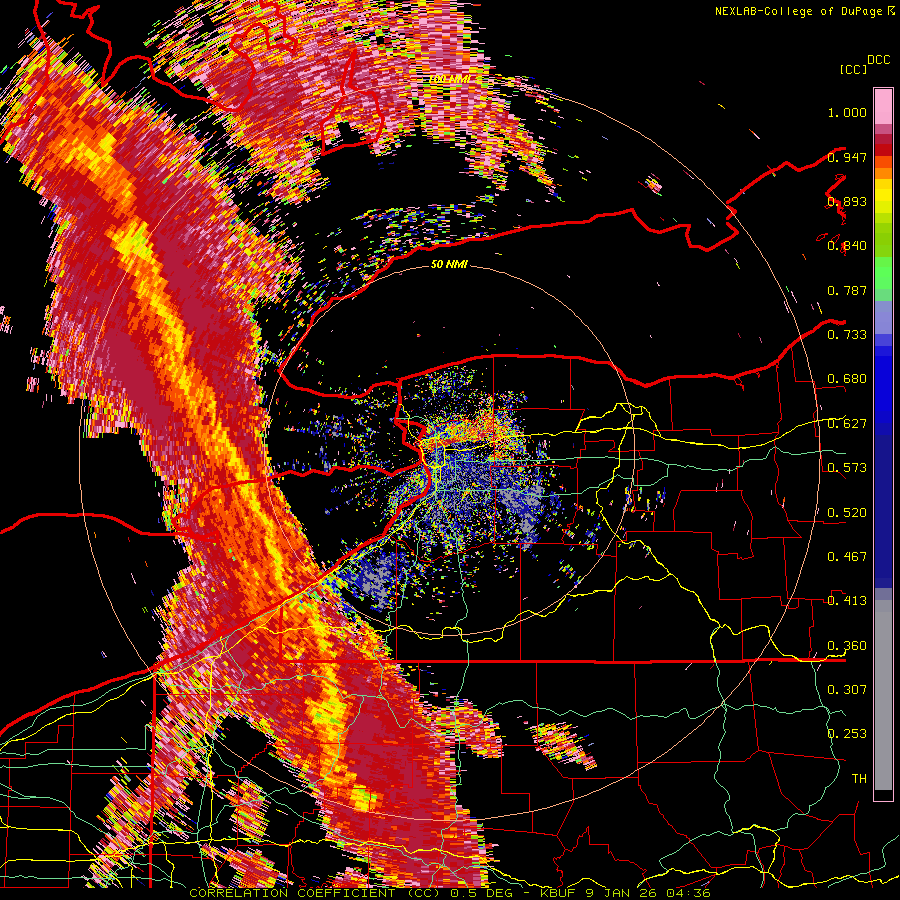The height and width of the screenshot is (900, 900).
Task: Select the 0.253 scale value
Action: pos(847,734)
